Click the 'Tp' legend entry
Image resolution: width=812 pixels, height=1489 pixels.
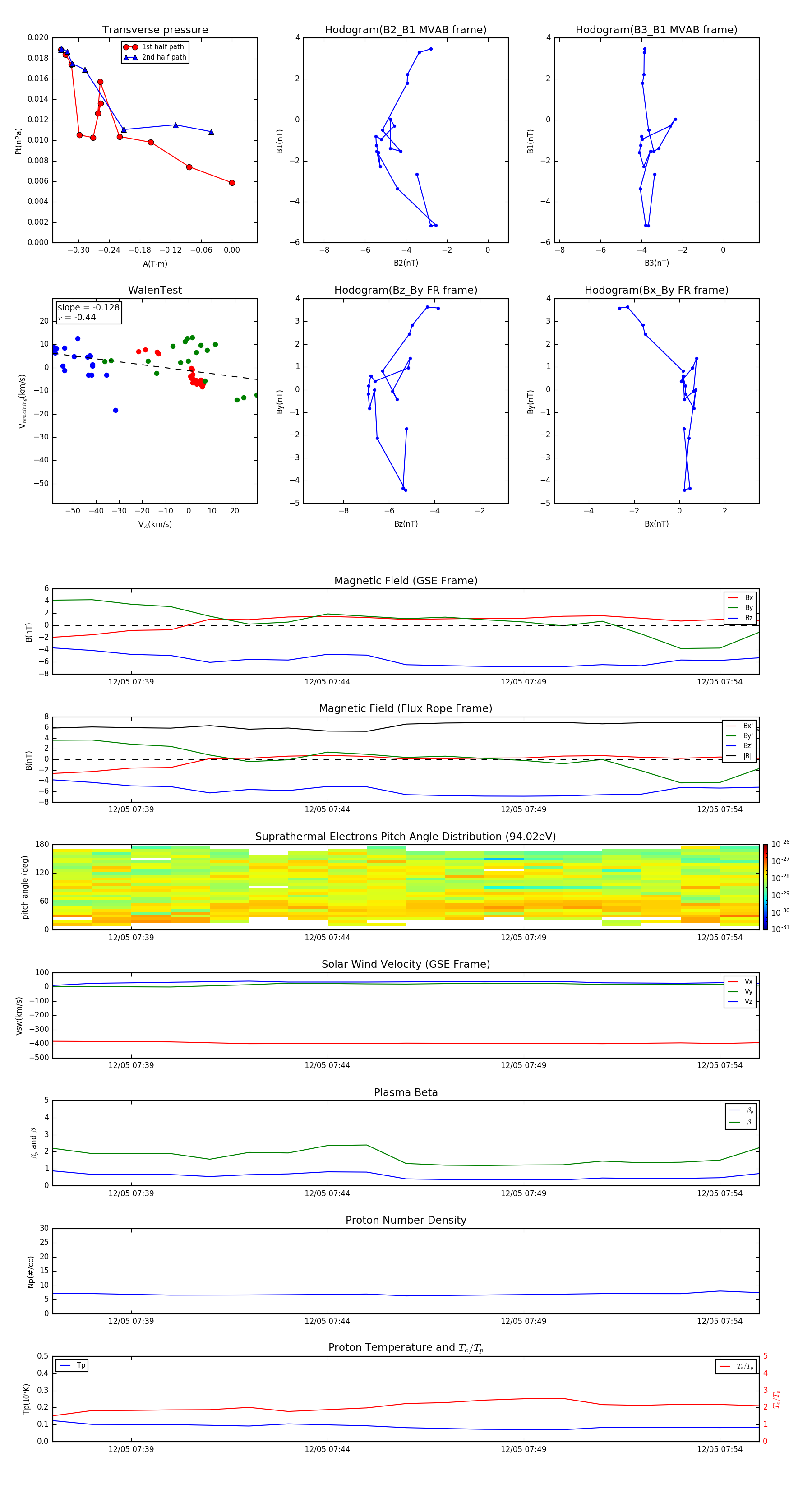tap(72, 1365)
